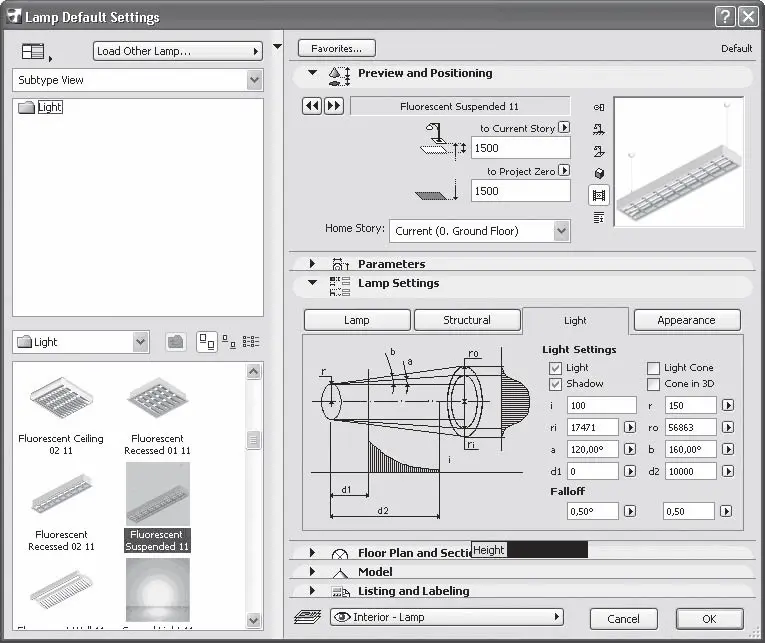Click the Lamp Settings section icon
Screen dimensions: 765x643
click(x=340, y=286)
